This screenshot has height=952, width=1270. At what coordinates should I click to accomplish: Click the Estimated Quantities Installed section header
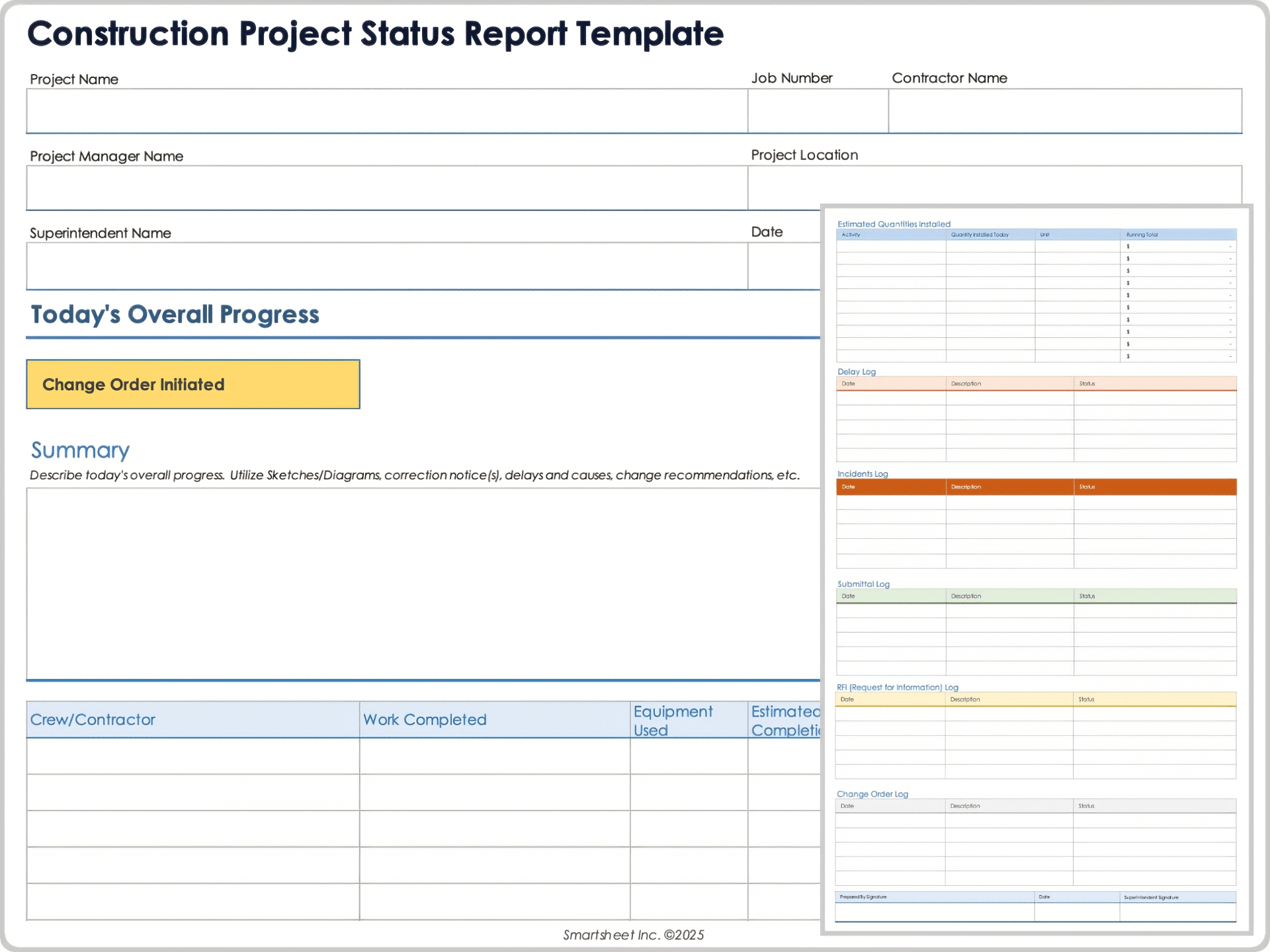(894, 224)
